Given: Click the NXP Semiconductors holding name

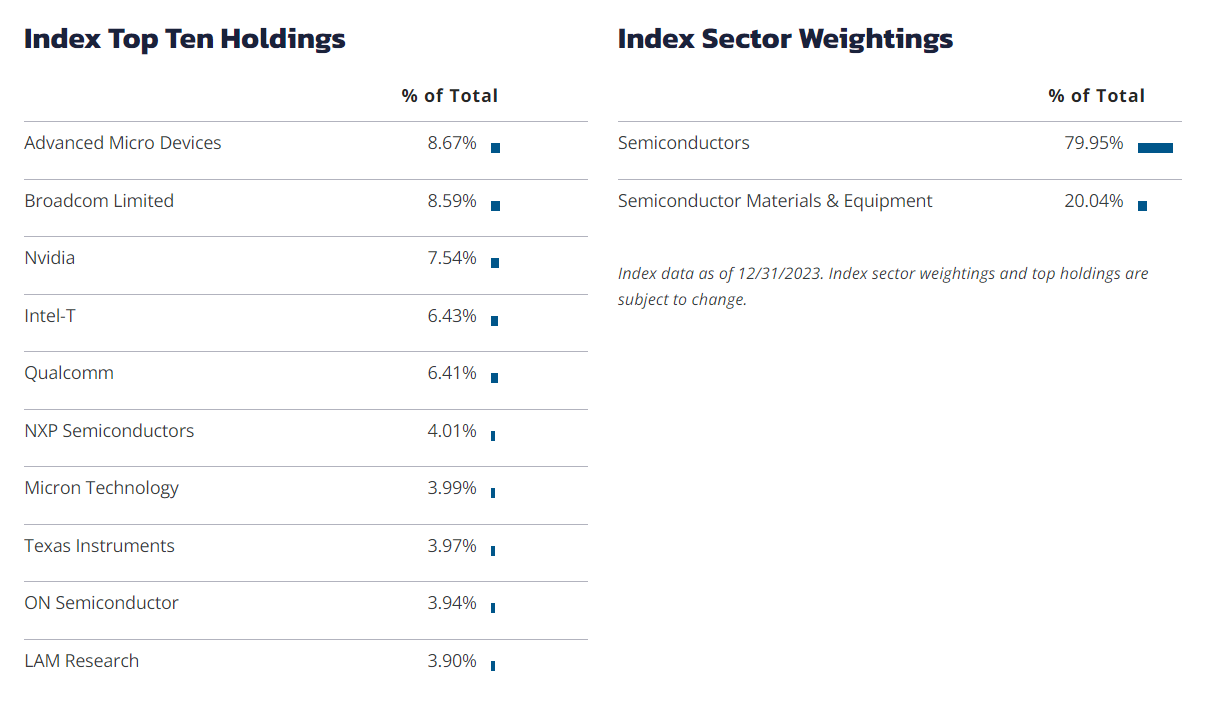Looking at the screenshot, I should [x=109, y=431].
